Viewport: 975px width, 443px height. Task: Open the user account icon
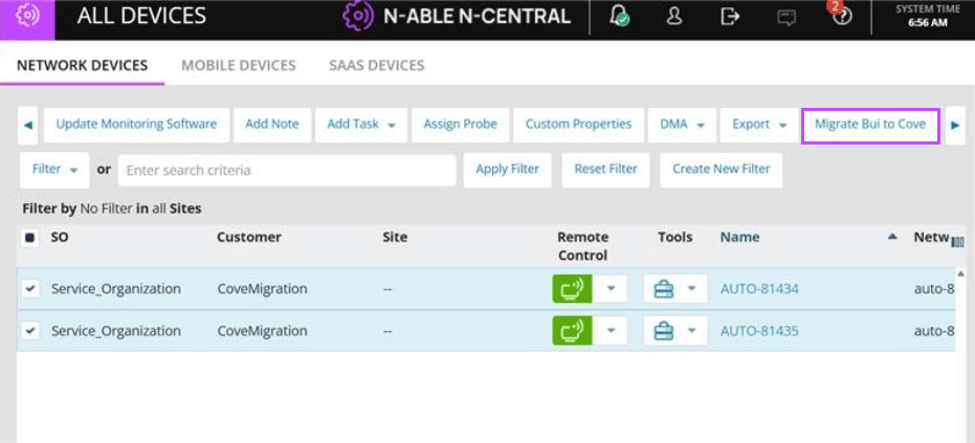pyautogui.click(x=673, y=17)
